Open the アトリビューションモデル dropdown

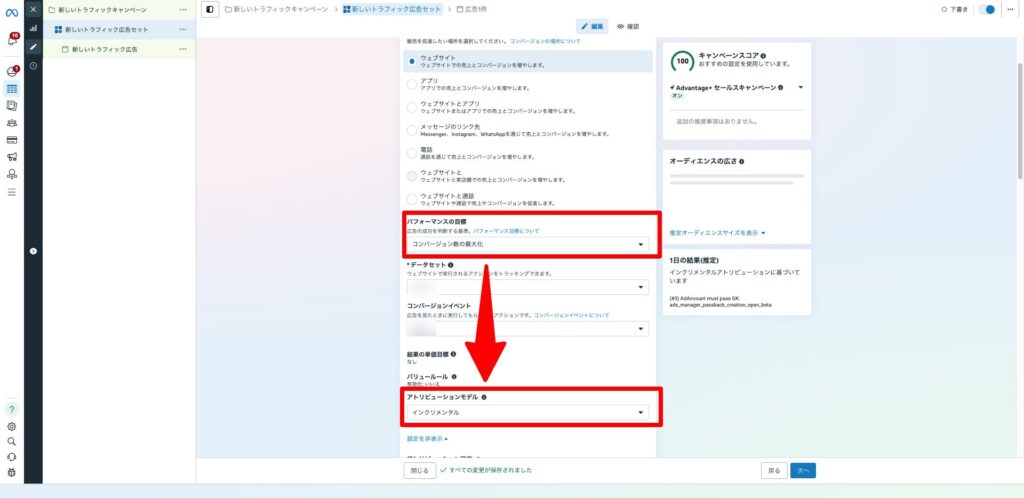[x=528, y=412]
